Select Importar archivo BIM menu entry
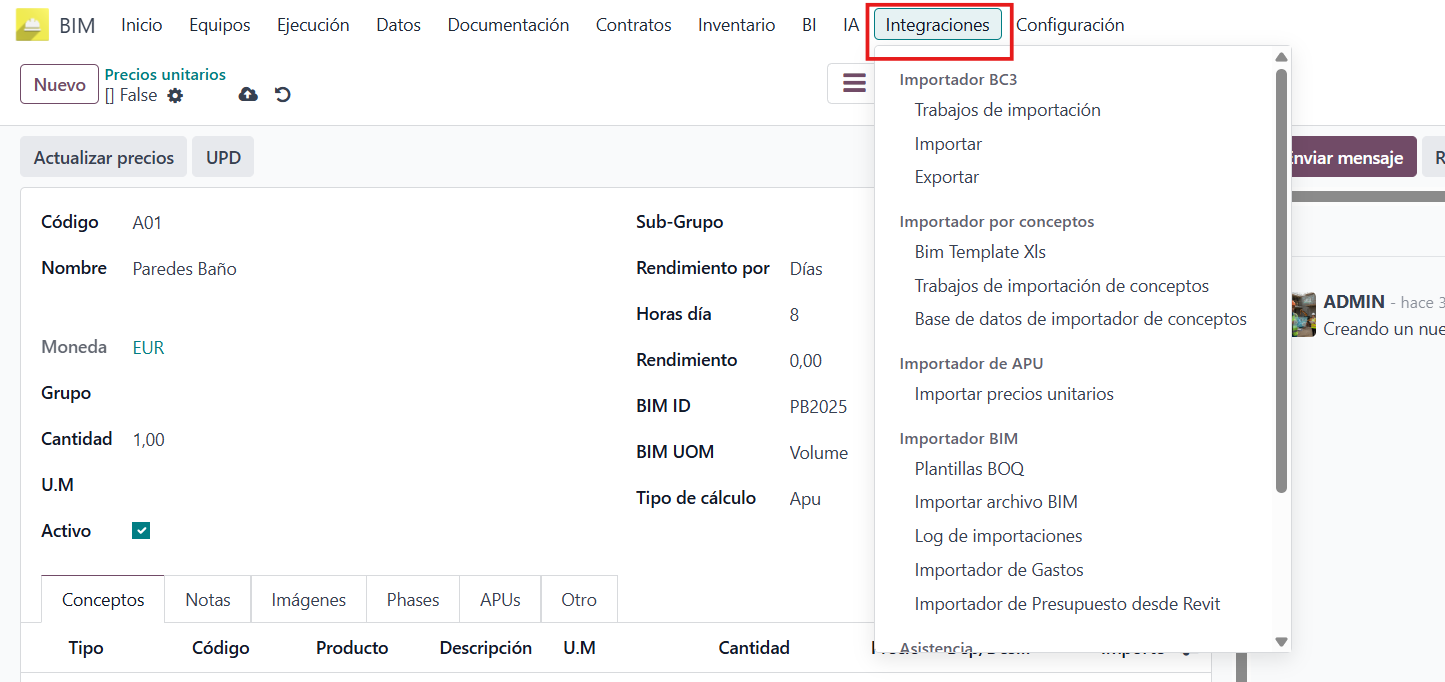Viewport: 1445px width, 682px height. [x=996, y=502]
